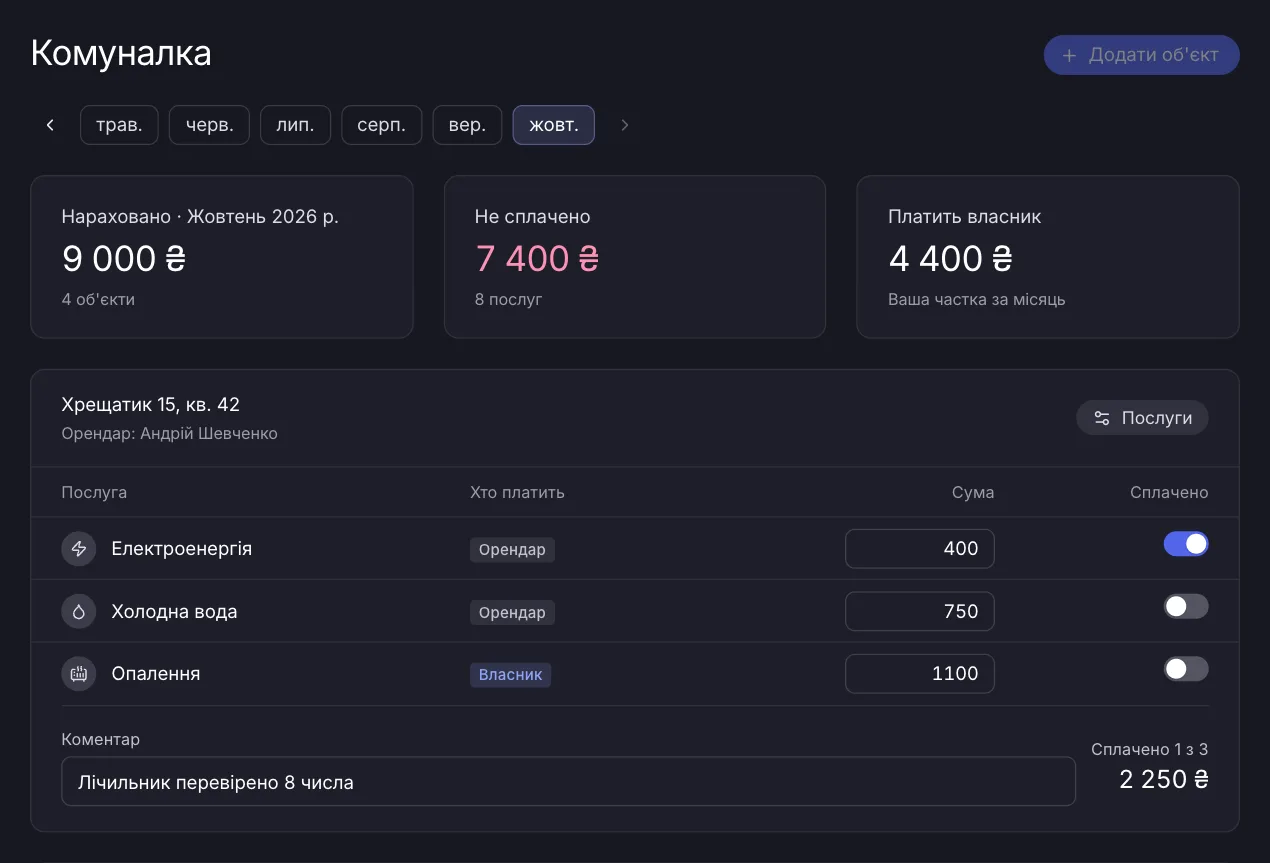Click the property total 2 250 ₴

[1164, 780]
